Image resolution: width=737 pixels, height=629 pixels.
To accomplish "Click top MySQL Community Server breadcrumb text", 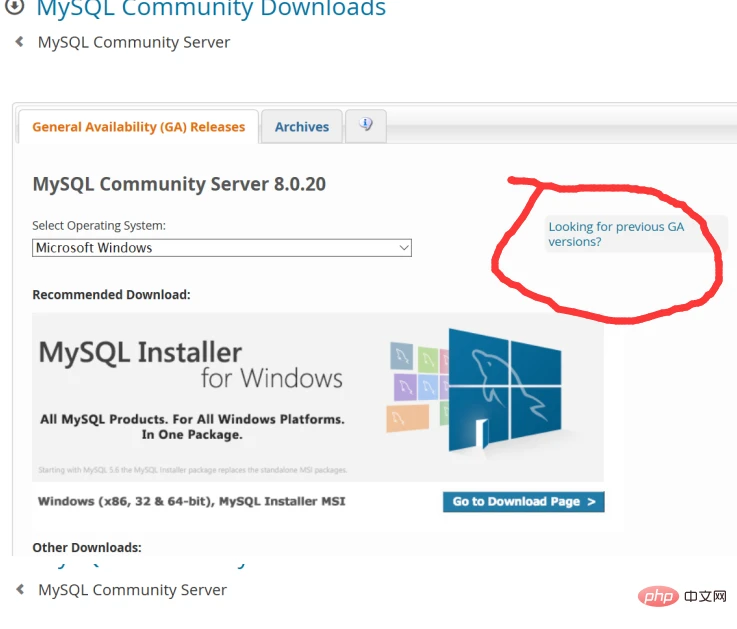I will pos(134,42).
